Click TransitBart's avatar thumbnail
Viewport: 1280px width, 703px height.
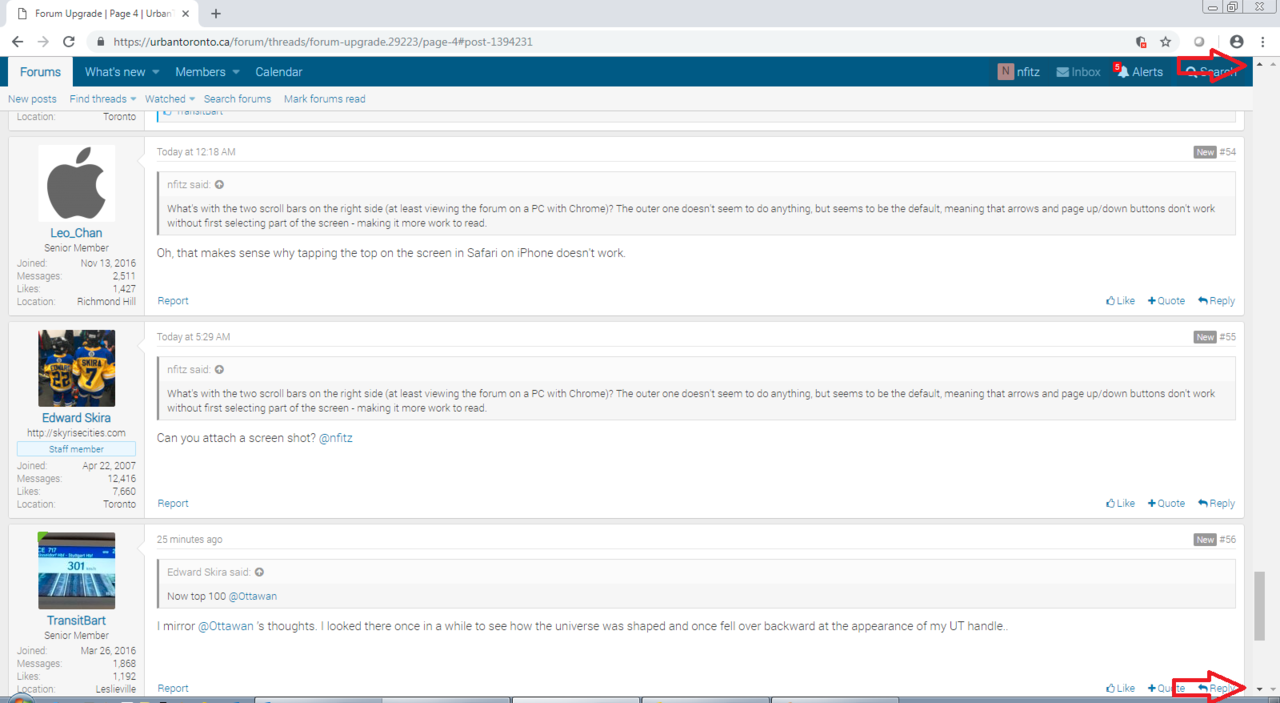point(77,571)
